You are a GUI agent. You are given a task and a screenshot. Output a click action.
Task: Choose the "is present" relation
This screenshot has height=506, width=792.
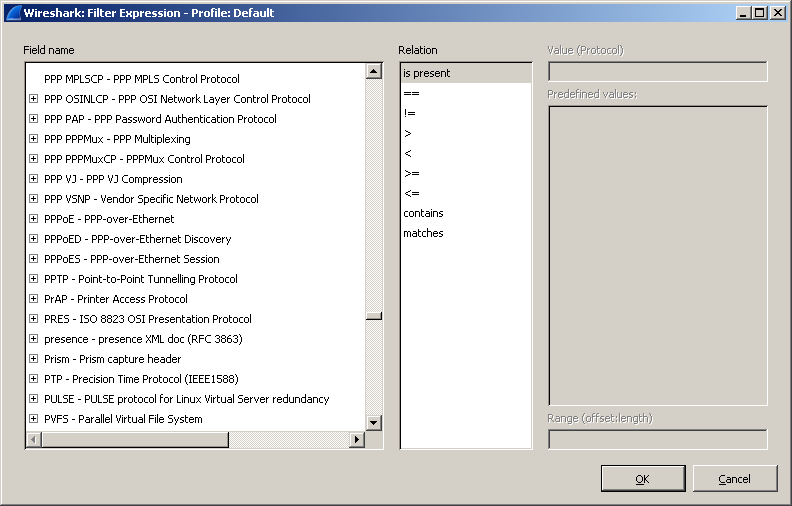(x=427, y=73)
